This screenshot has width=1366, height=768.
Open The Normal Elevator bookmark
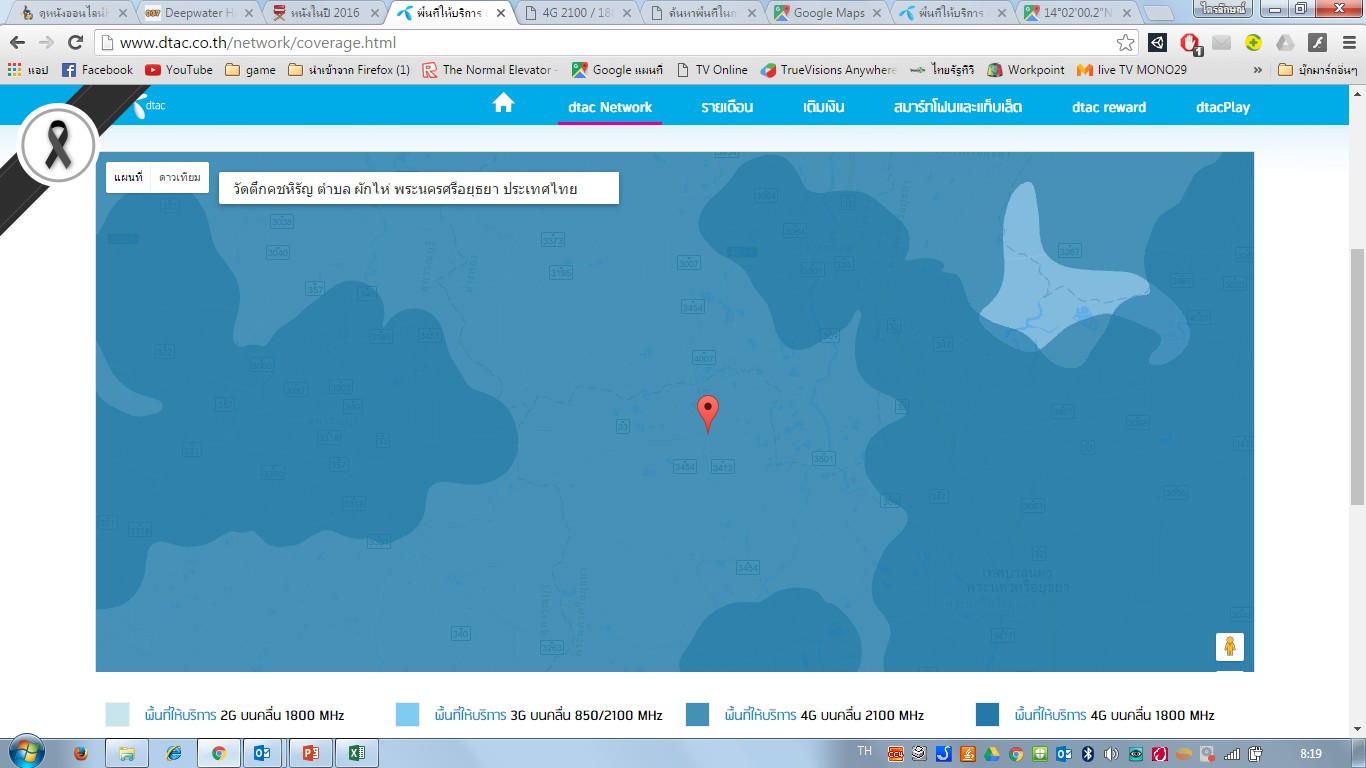tap(487, 70)
